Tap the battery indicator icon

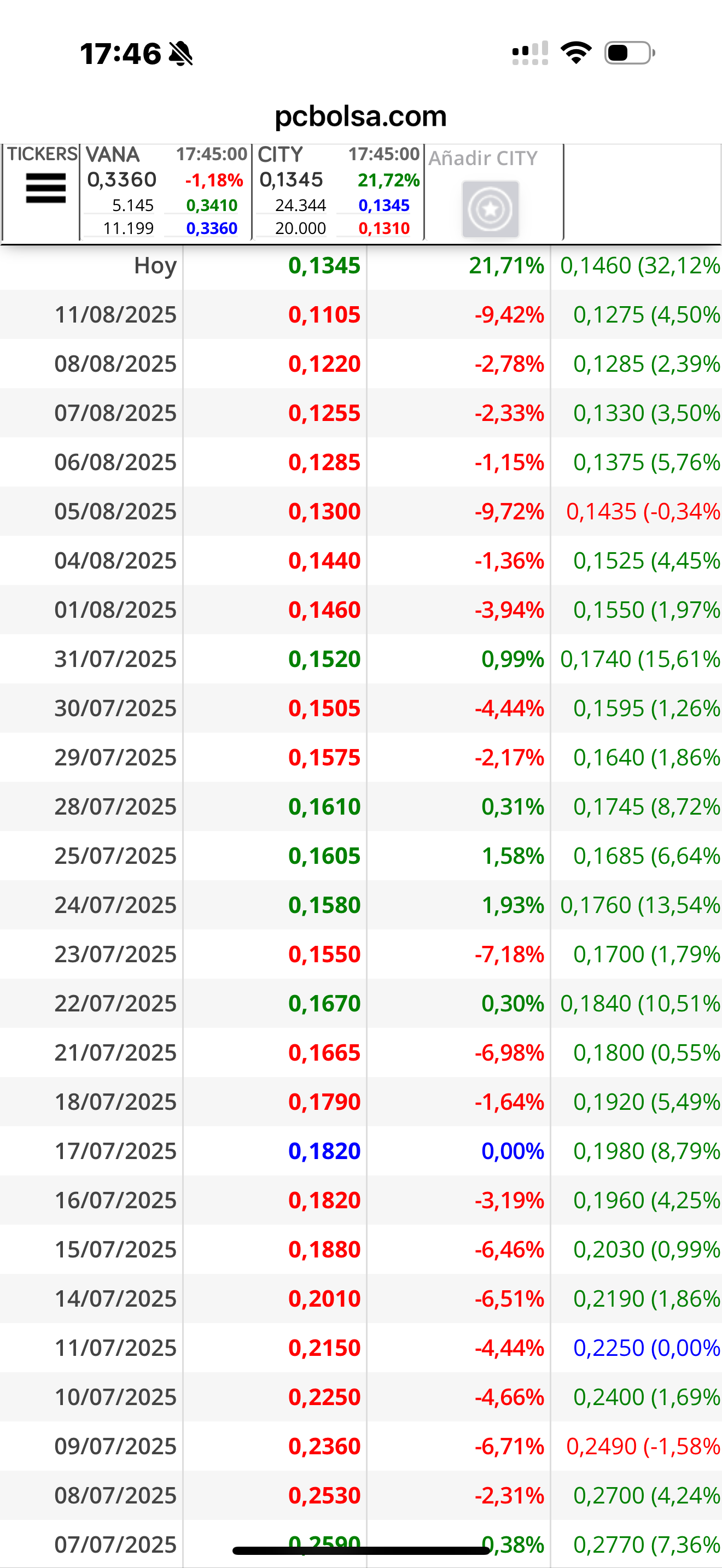tap(630, 53)
